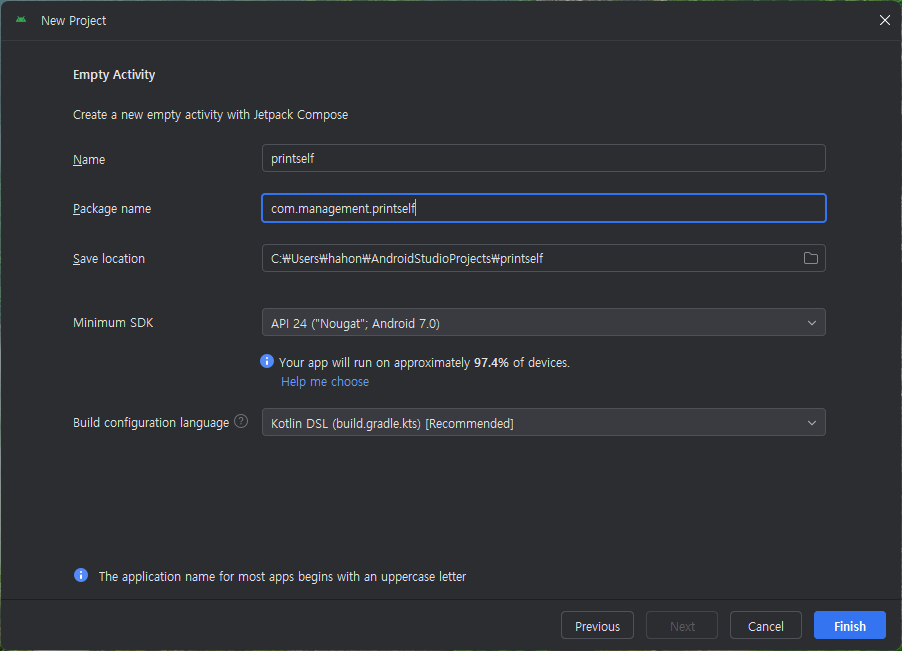Click the Minimum SDK label

(x=113, y=323)
